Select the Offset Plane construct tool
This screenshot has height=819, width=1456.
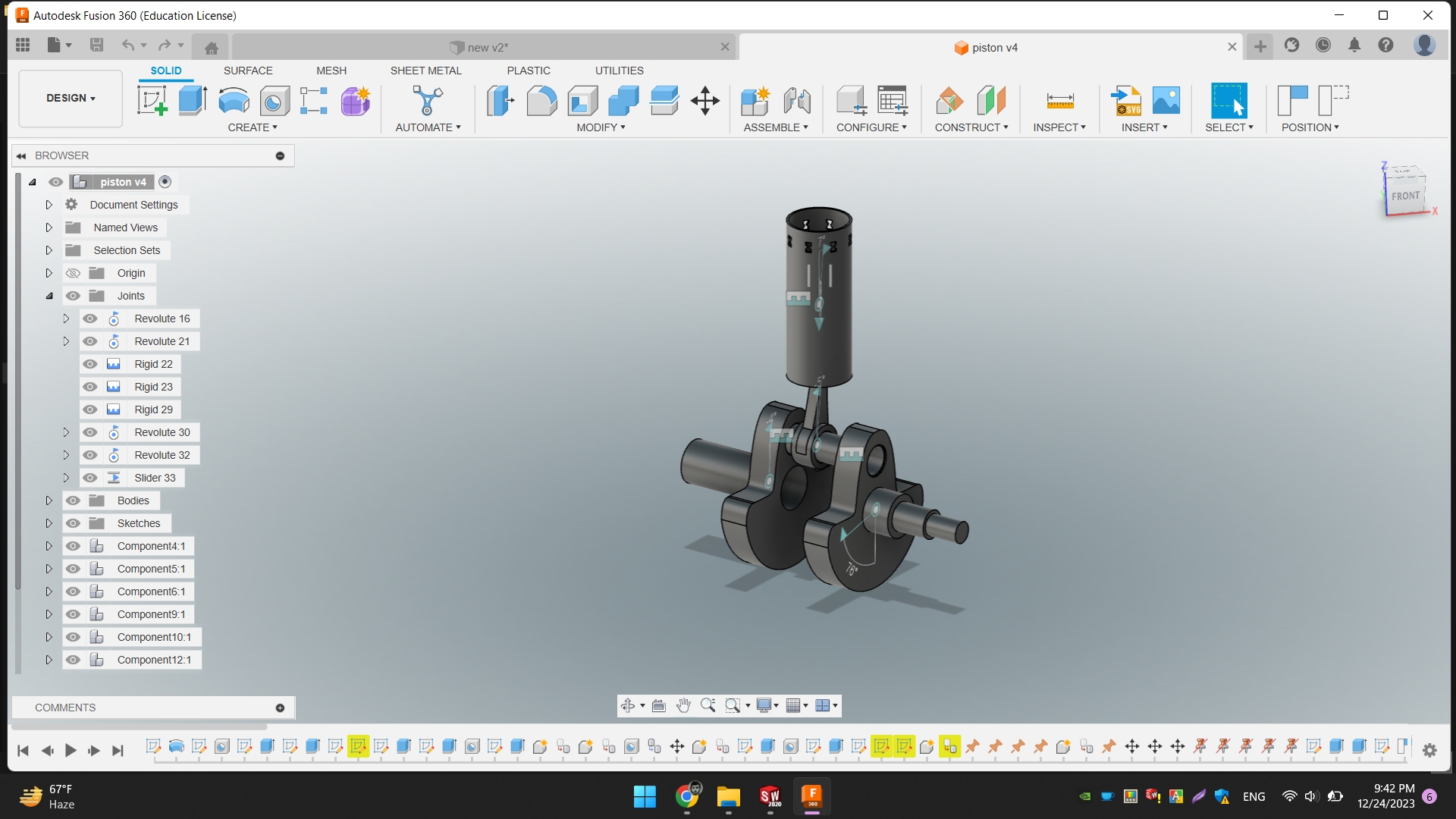click(x=949, y=100)
